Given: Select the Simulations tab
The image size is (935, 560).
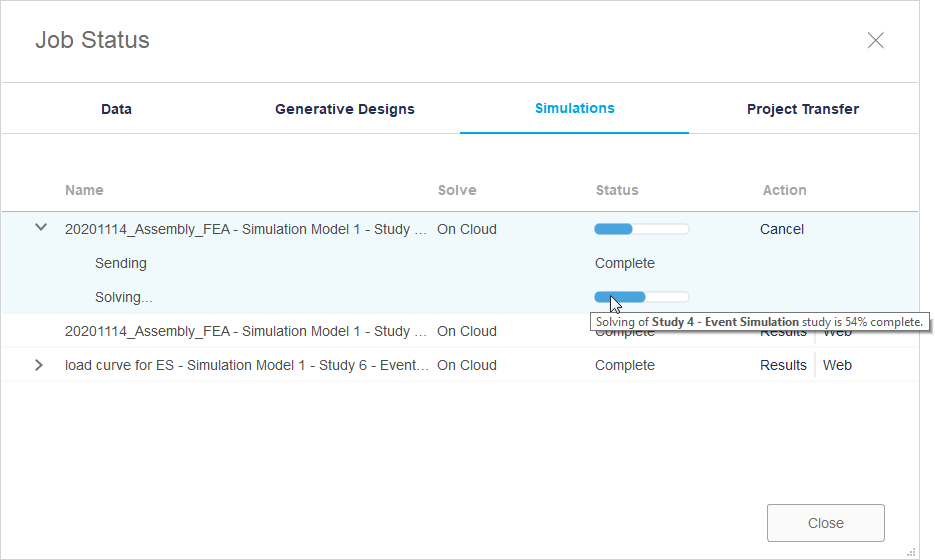Looking at the screenshot, I should pyautogui.click(x=574, y=108).
